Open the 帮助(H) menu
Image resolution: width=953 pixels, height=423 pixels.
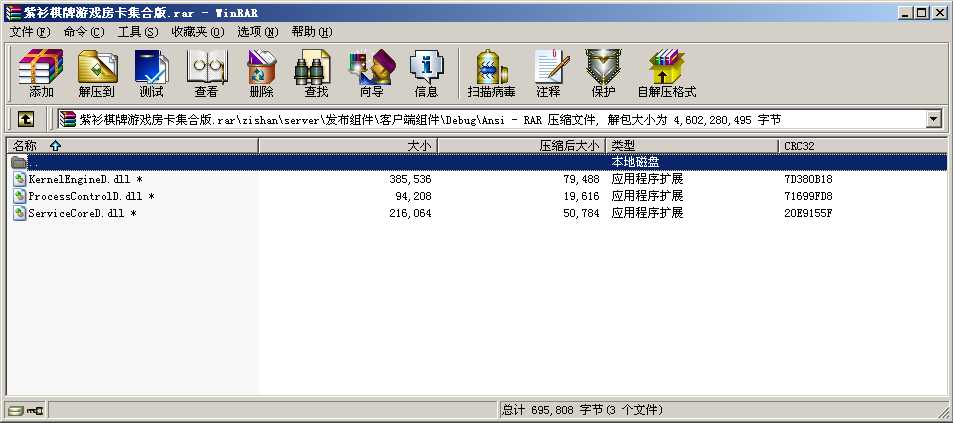(312, 32)
